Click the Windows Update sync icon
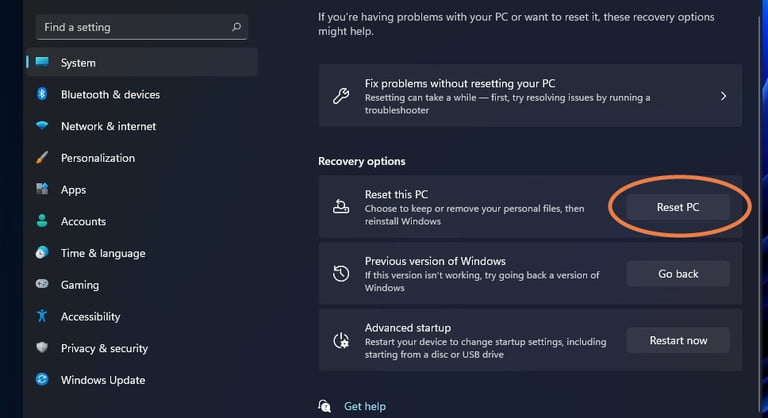Screen dimensions: 768x418 [42, 380]
